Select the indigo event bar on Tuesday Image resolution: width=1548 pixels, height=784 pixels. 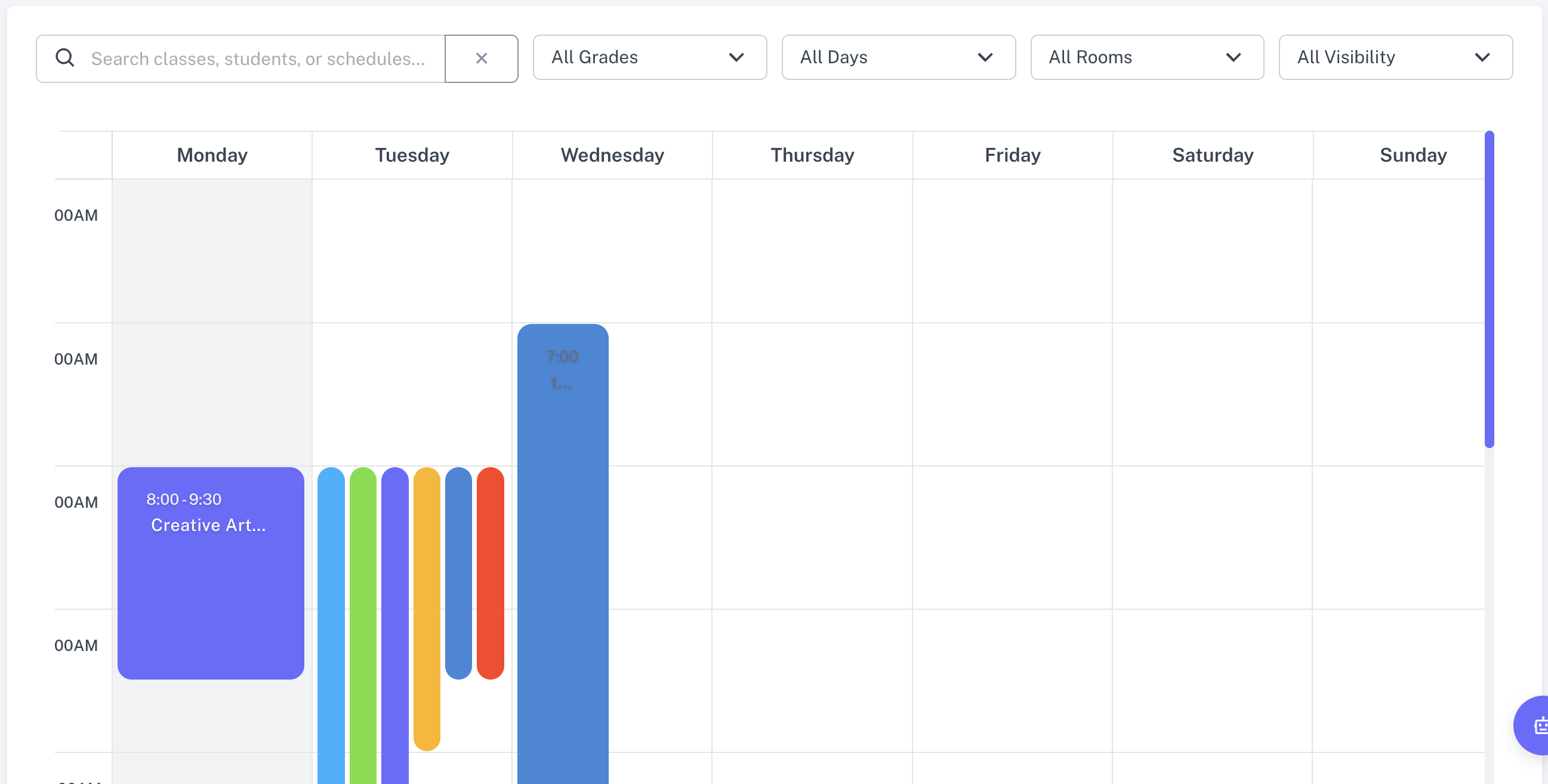click(396, 601)
